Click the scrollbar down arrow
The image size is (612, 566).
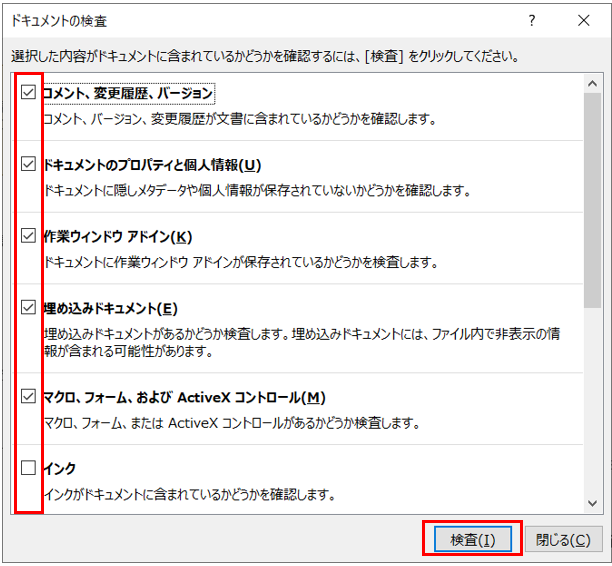(592, 504)
